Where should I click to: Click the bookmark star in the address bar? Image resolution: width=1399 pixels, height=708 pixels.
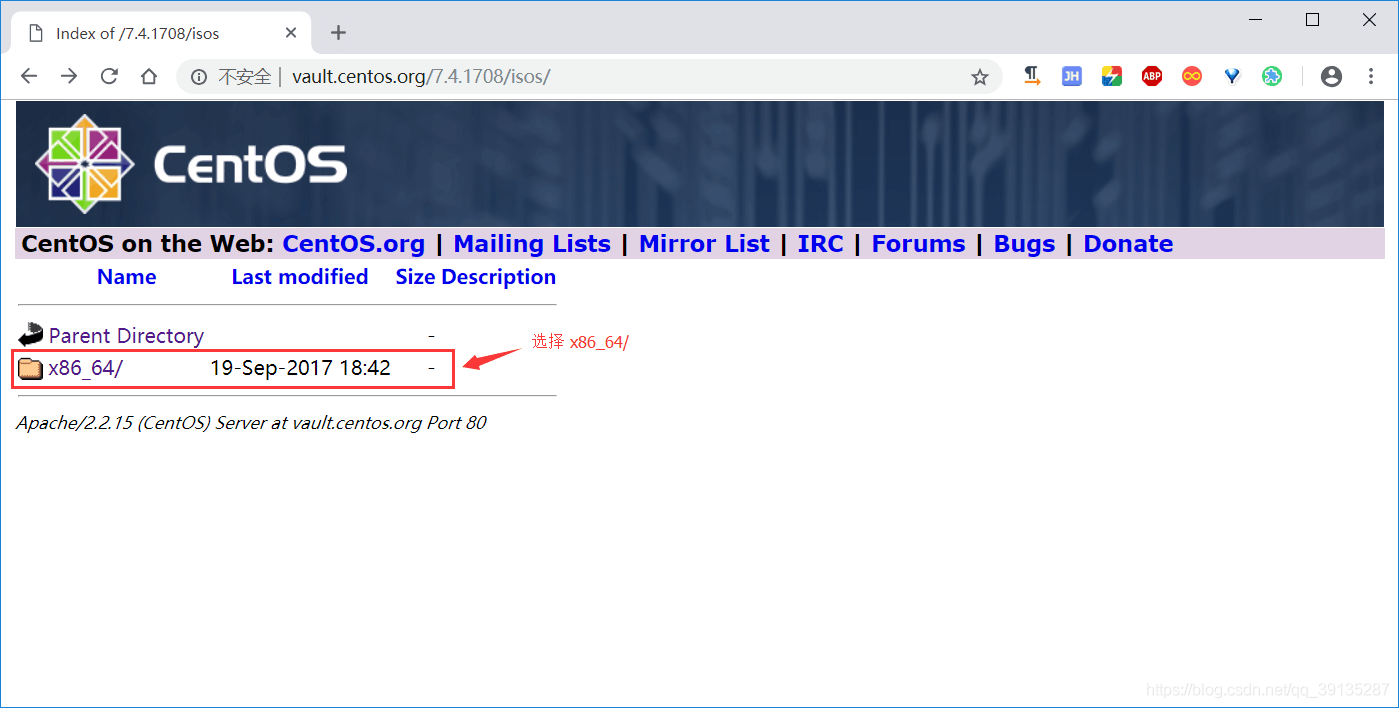click(x=979, y=76)
